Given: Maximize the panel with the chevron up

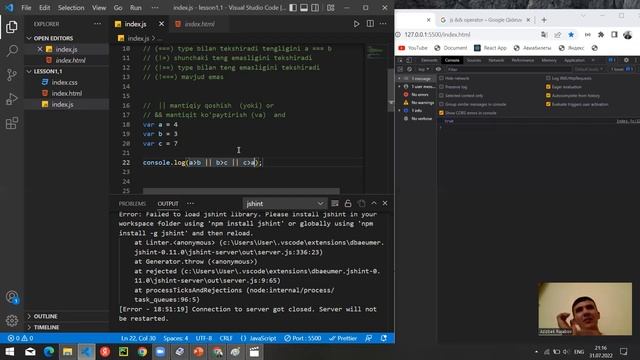Looking at the screenshot, I should coord(374,203).
